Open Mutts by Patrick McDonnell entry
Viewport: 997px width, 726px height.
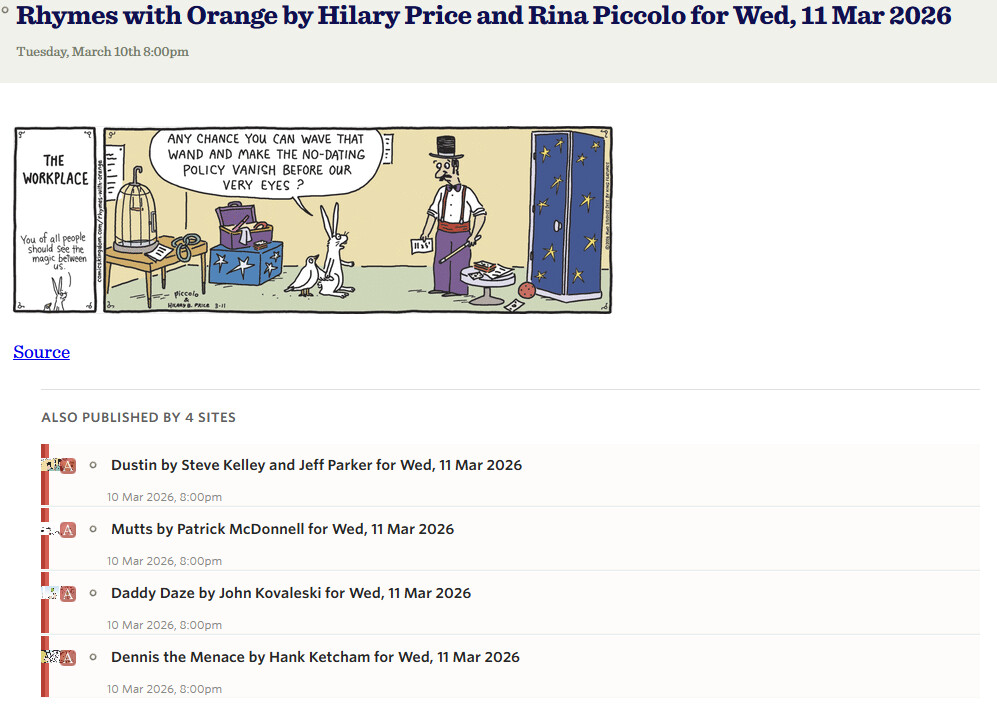(x=282, y=529)
